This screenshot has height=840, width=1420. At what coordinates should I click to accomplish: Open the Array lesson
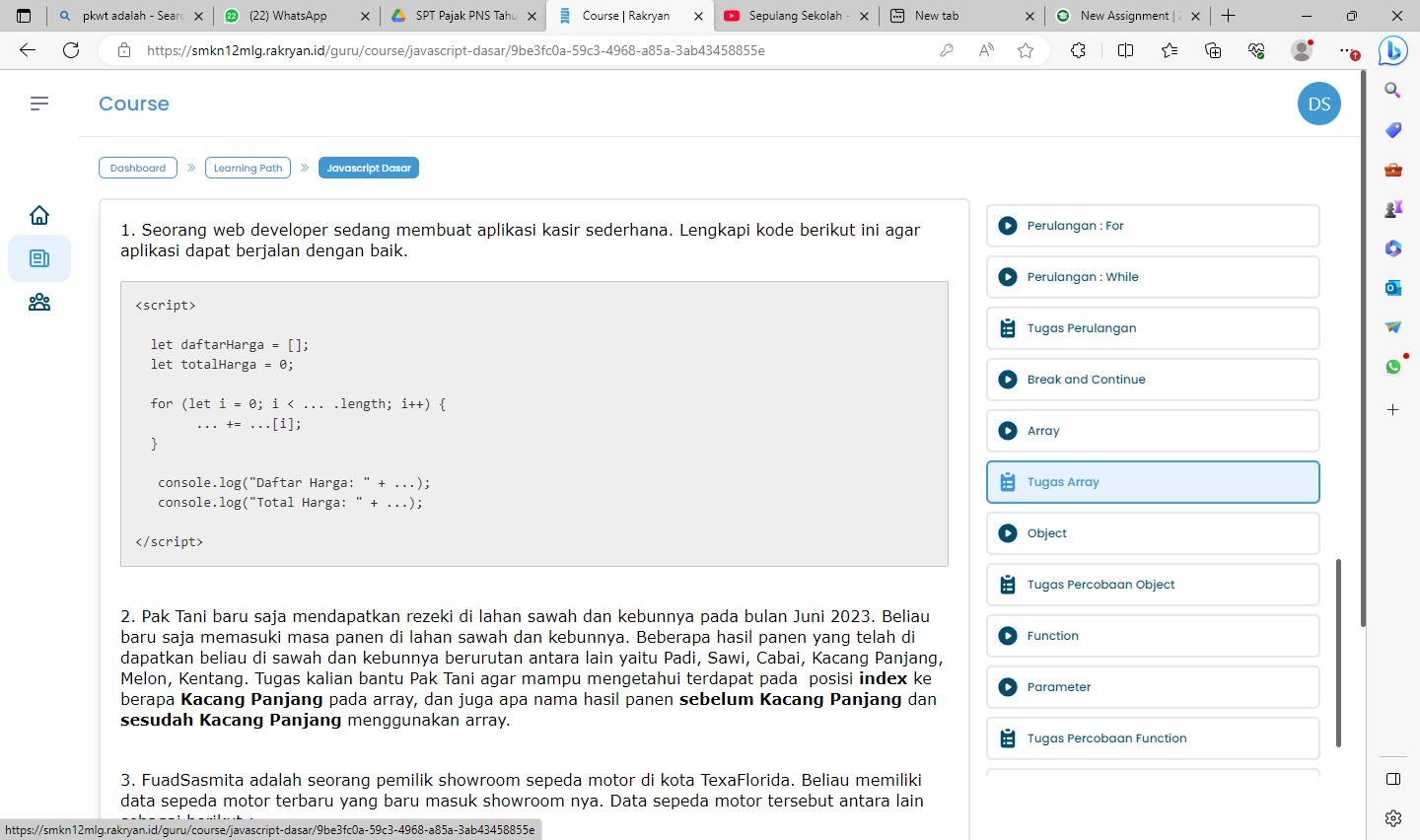pos(1153,431)
